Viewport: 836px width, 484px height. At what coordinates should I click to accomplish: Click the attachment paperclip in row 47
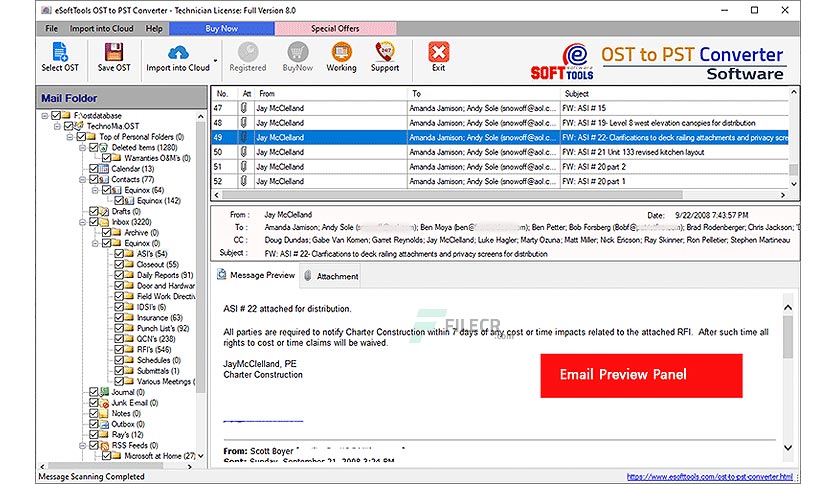(x=244, y=108)
